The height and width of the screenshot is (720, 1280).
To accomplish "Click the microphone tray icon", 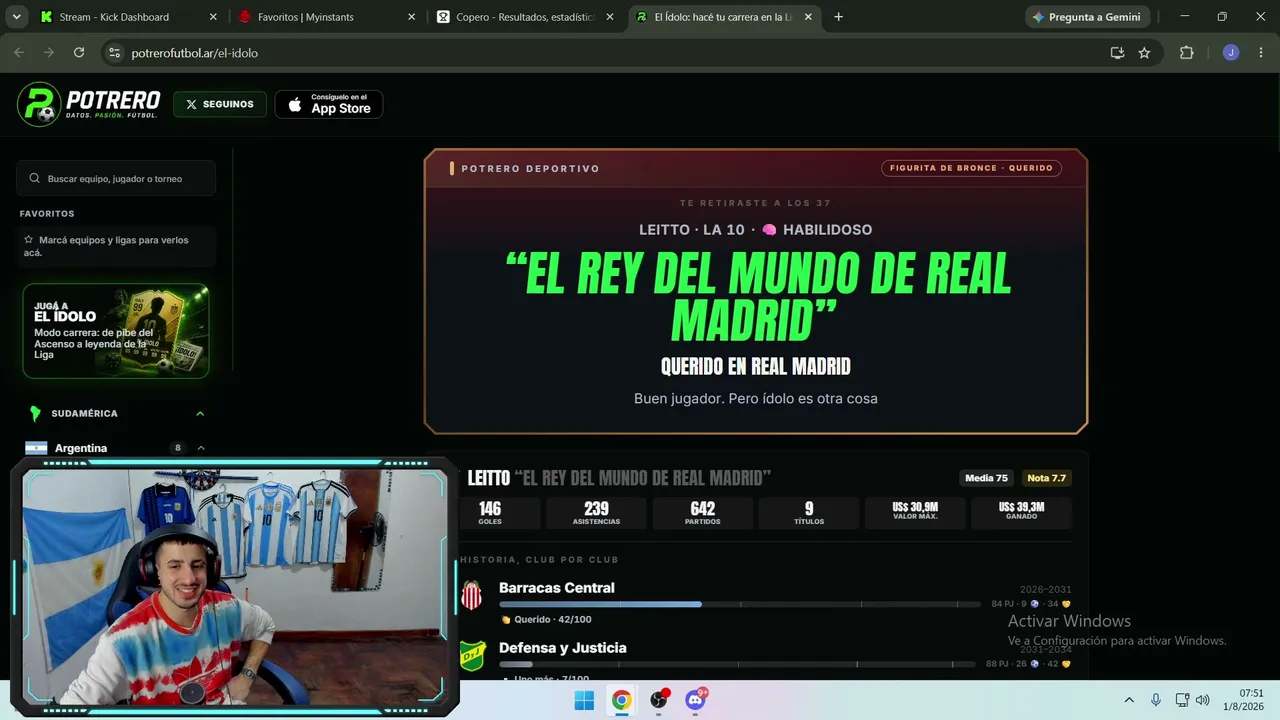I will point(1156,700).
